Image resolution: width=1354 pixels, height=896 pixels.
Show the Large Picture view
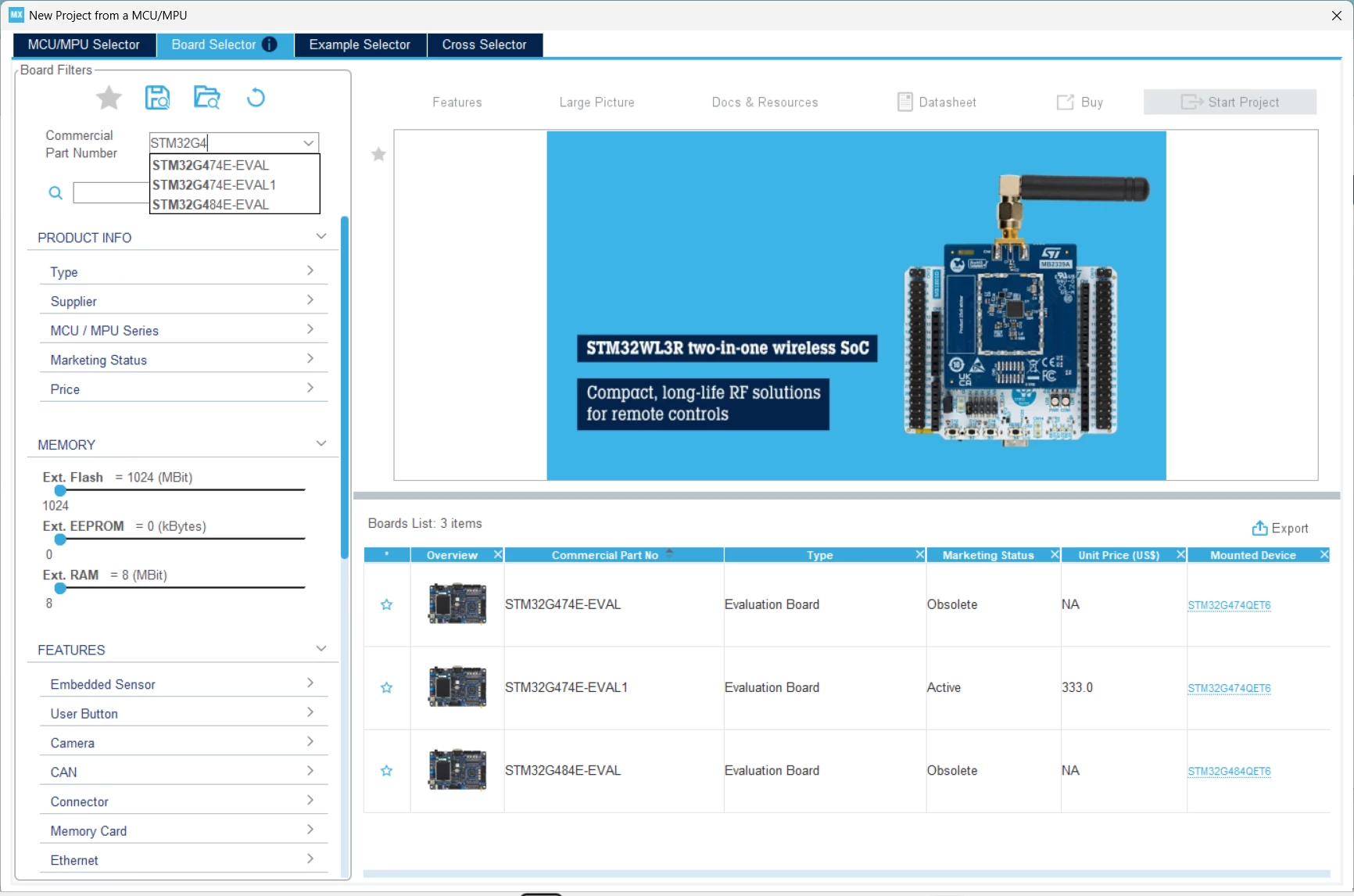click(596, 102)
